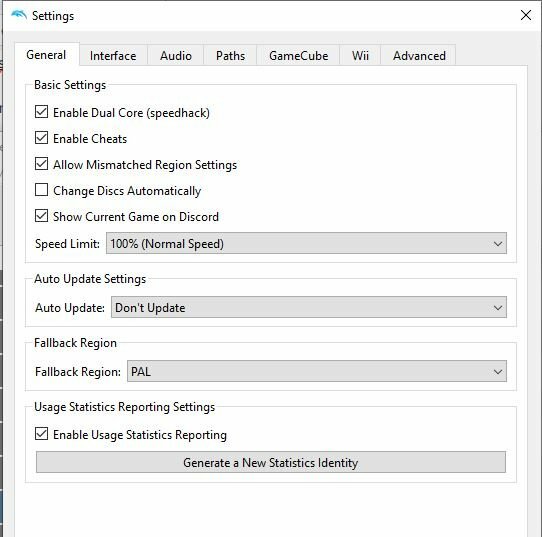Click Generate a New Statistics Identity
Viewport: 542px width, 537px height.
[271, 462]
